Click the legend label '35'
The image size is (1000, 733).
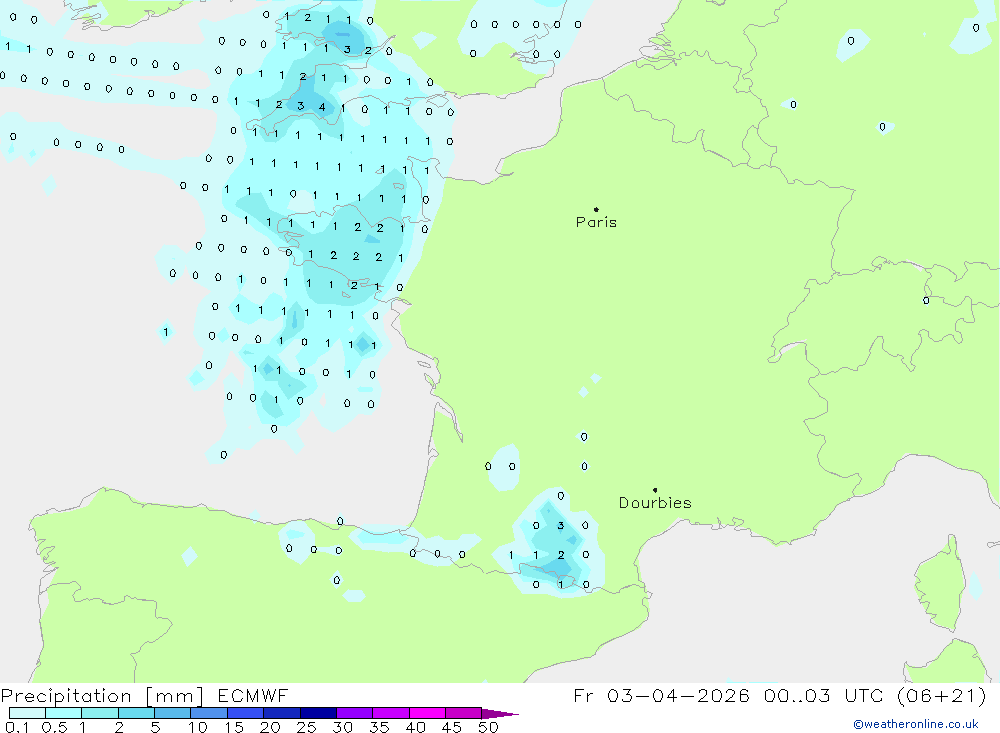point(379,727)
